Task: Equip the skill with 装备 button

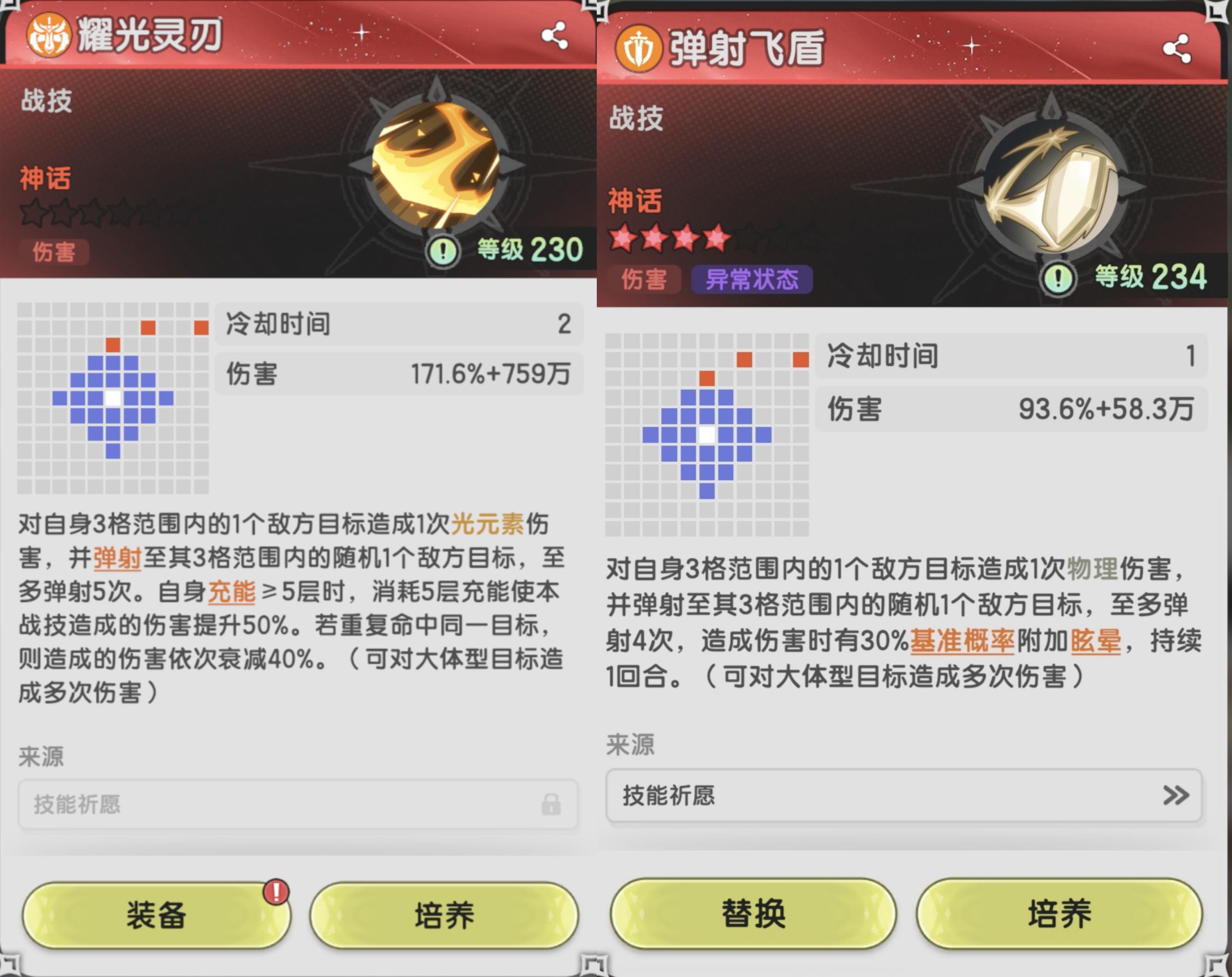Action: 156,915
